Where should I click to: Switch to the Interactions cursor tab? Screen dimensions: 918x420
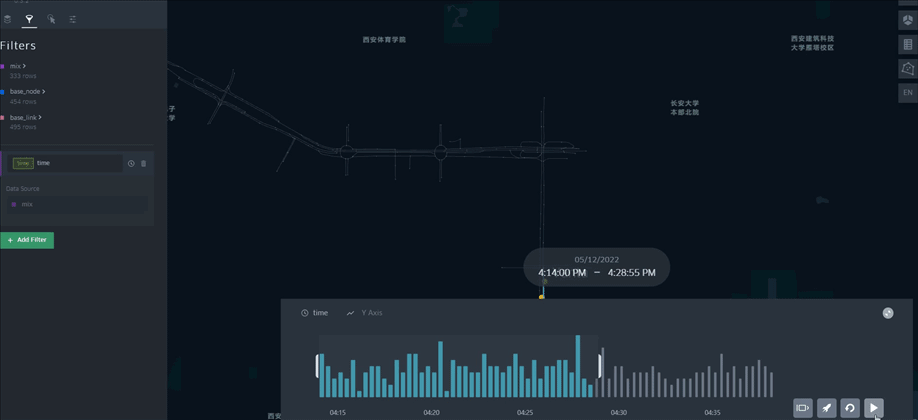[x=51, y=19]
